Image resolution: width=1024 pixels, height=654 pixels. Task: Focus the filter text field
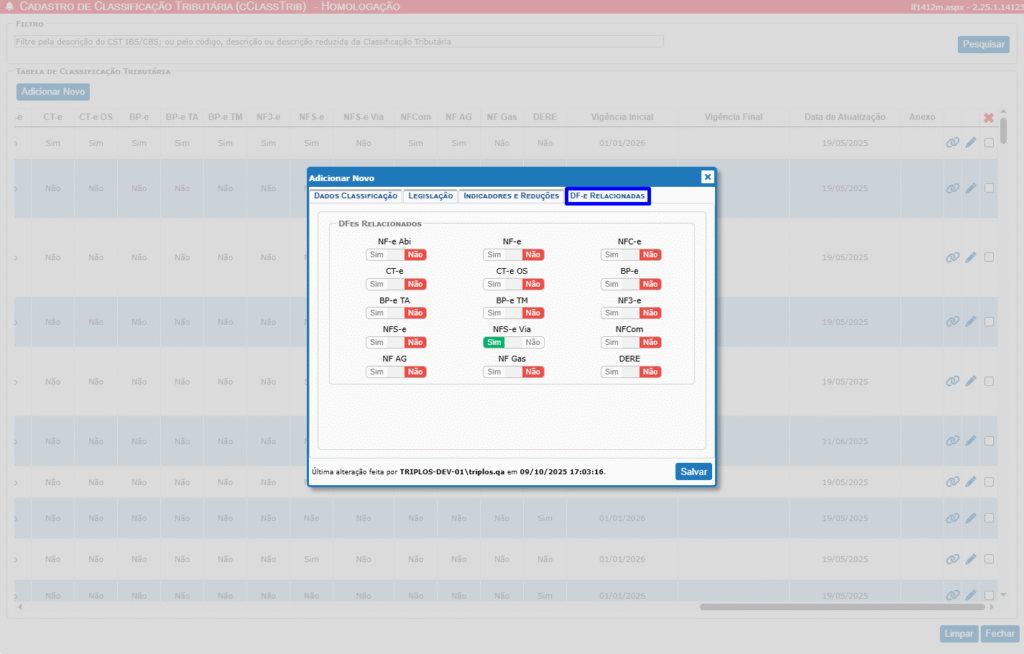pos(338,42)
